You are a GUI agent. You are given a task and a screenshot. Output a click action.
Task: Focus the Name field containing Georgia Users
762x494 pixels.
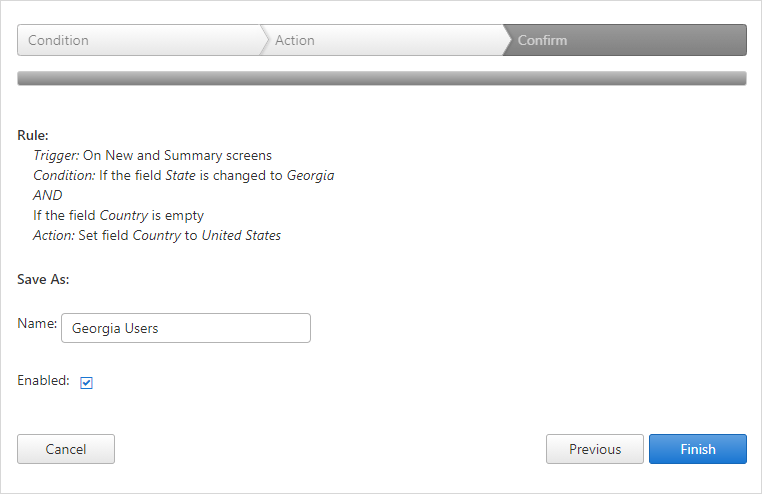click(x=186, y=328)
